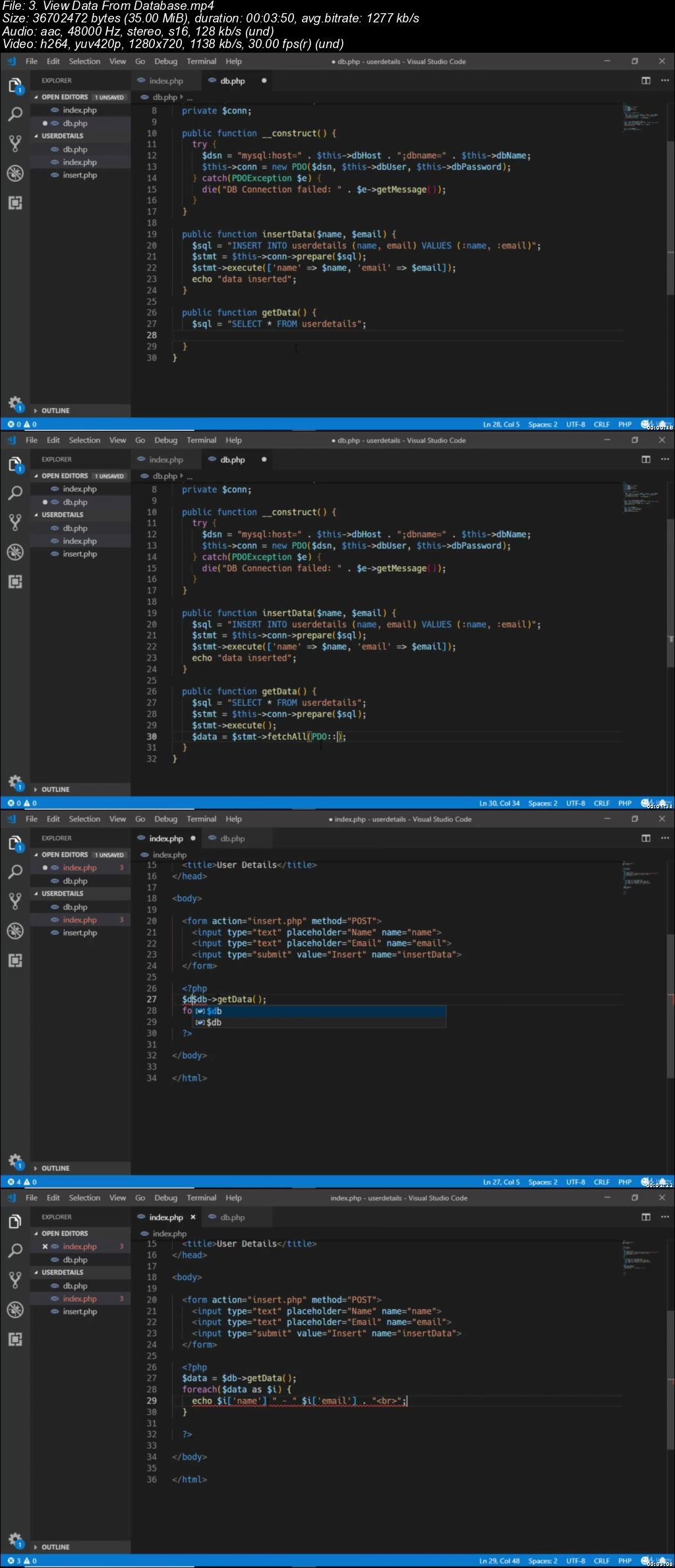Click PHP language mode in second frame status bar
The height and width of the screenshot is (1568, 675).
coord(625,803)
